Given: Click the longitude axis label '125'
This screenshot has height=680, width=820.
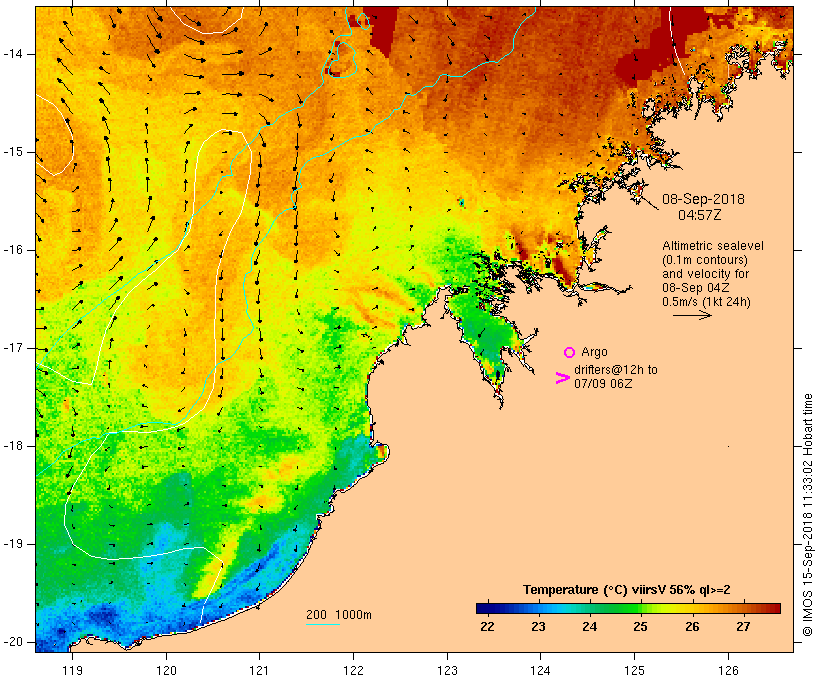Looking at the screenshot, I should (x=635, y=670).
